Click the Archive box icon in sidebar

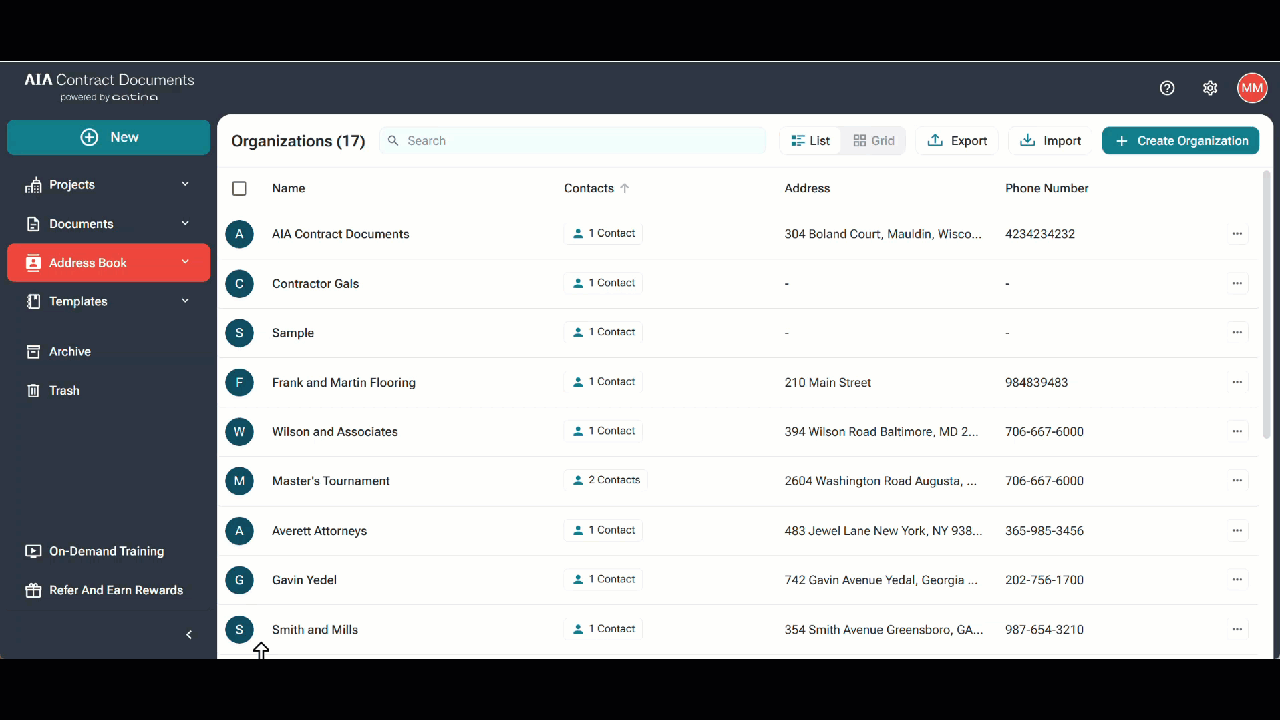[33, 351]
